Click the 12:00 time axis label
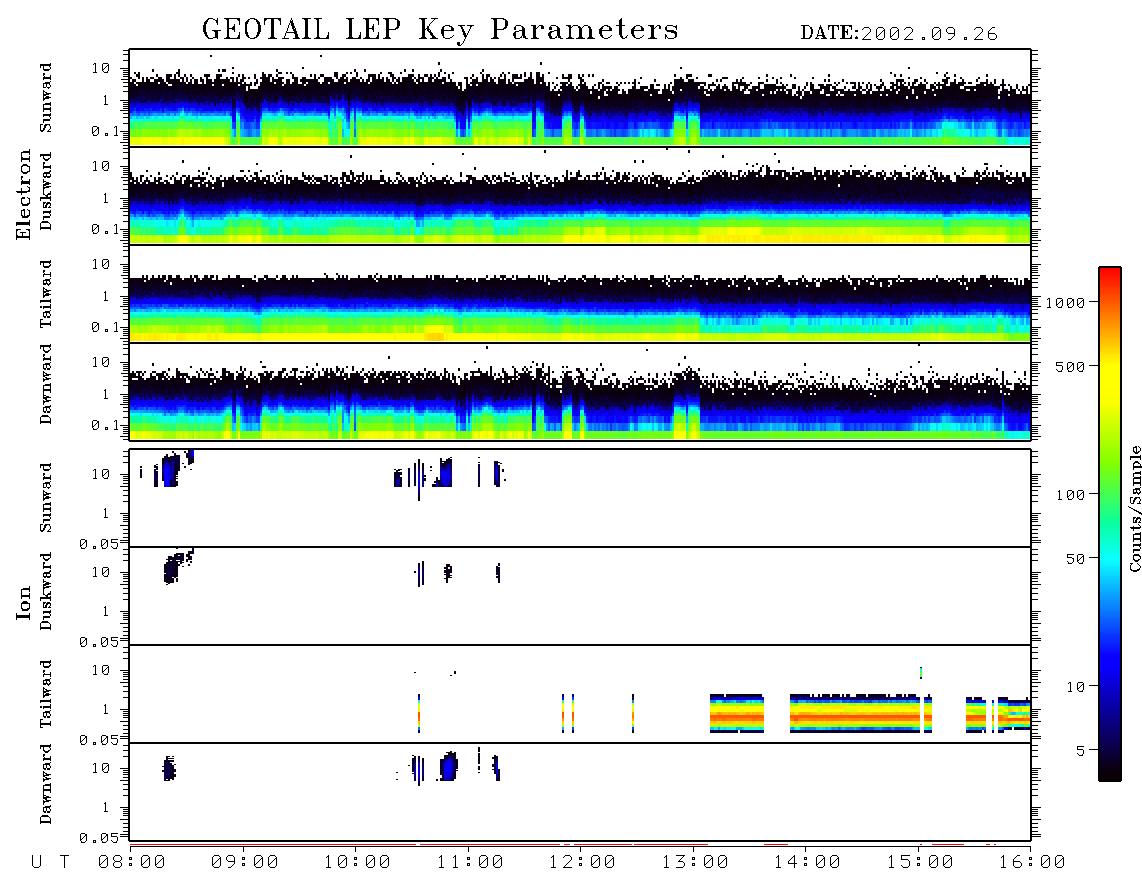The width and height of the screenshot is (1142, 880). (583, 863)
